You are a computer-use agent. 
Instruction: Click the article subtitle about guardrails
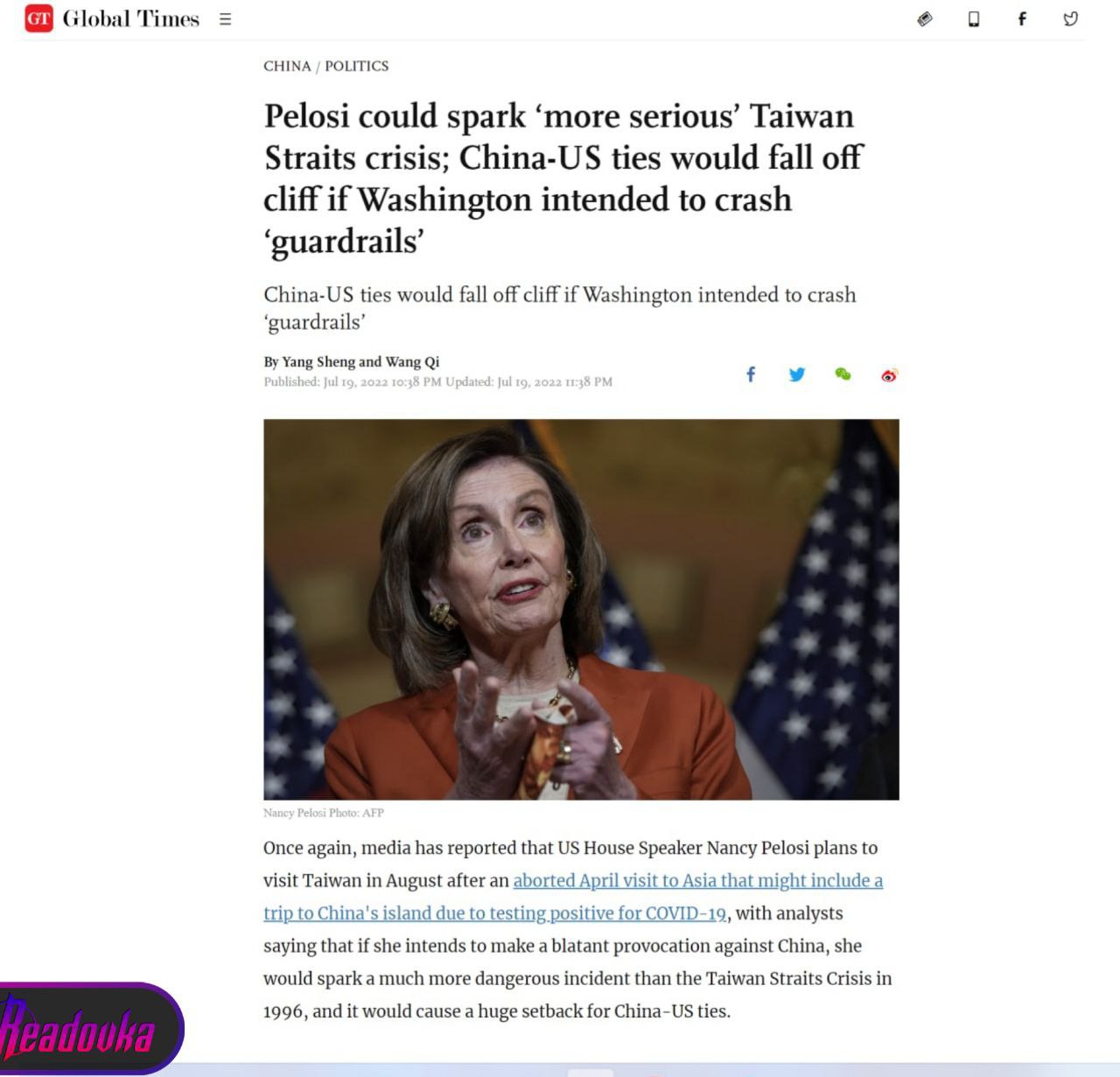tap(560, 308)
